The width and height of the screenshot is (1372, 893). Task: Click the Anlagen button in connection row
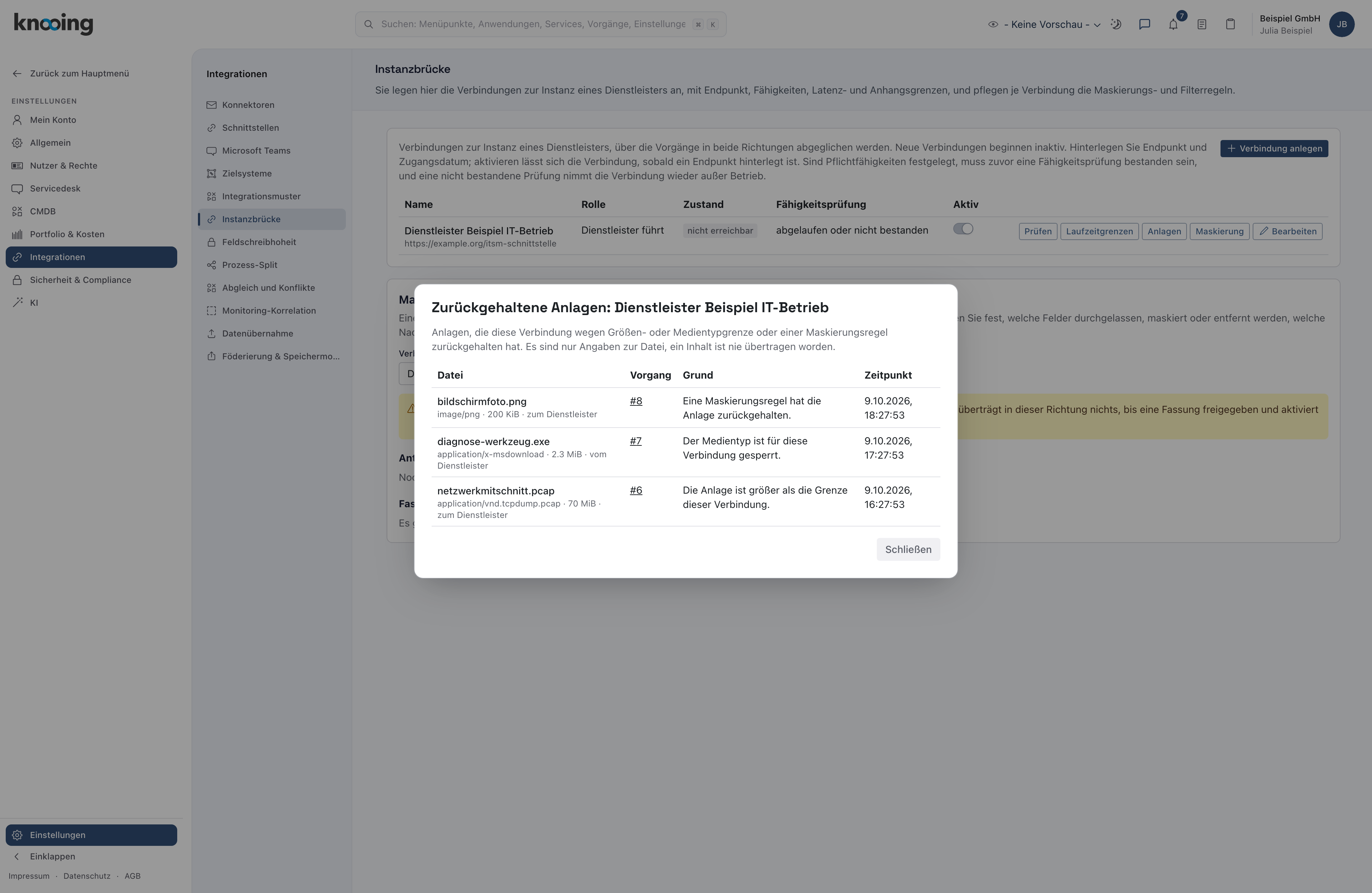coord(1164,231)
